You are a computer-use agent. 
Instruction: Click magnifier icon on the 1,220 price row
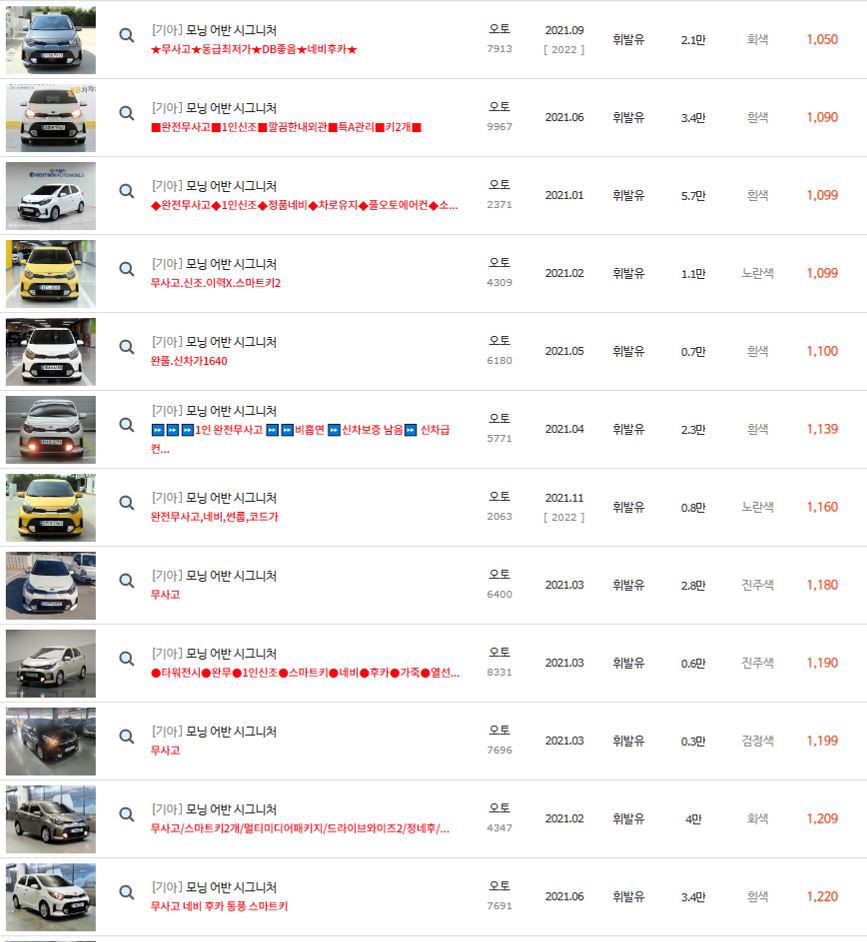pyautogui.click(x=126, y=892)
